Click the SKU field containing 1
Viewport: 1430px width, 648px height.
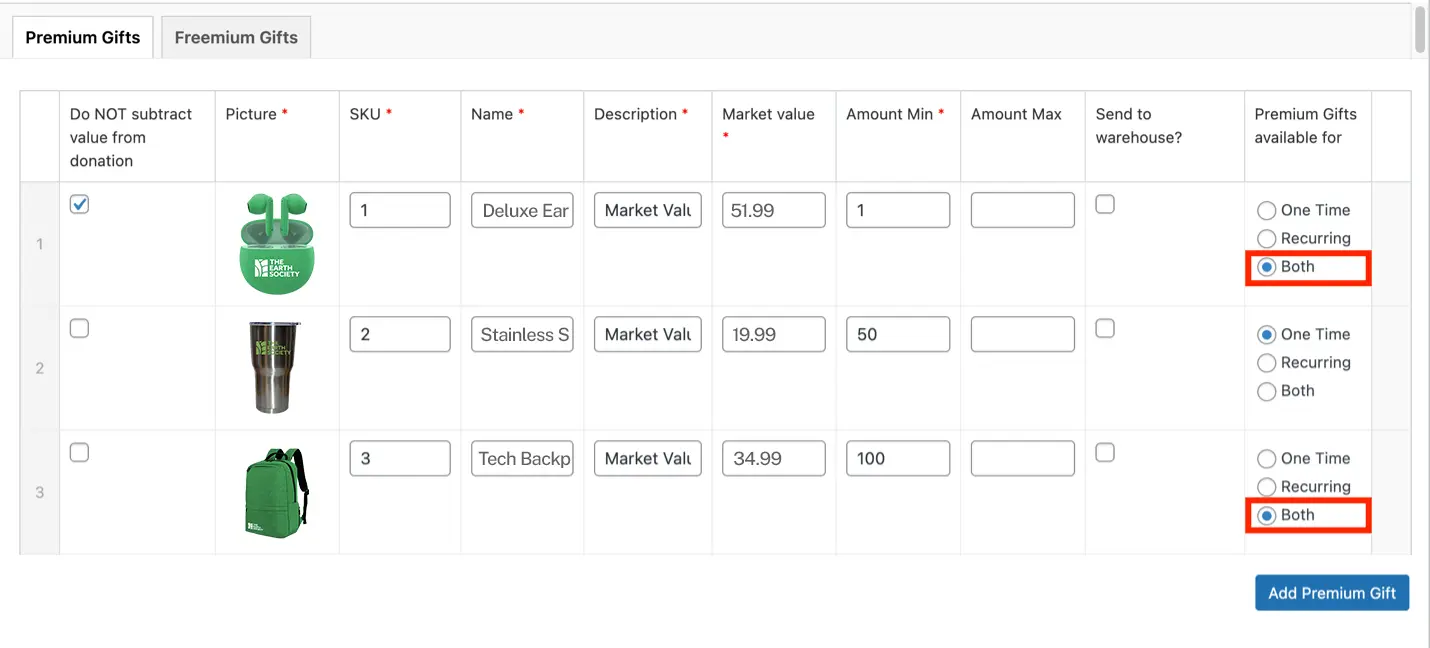pos(400,210)
